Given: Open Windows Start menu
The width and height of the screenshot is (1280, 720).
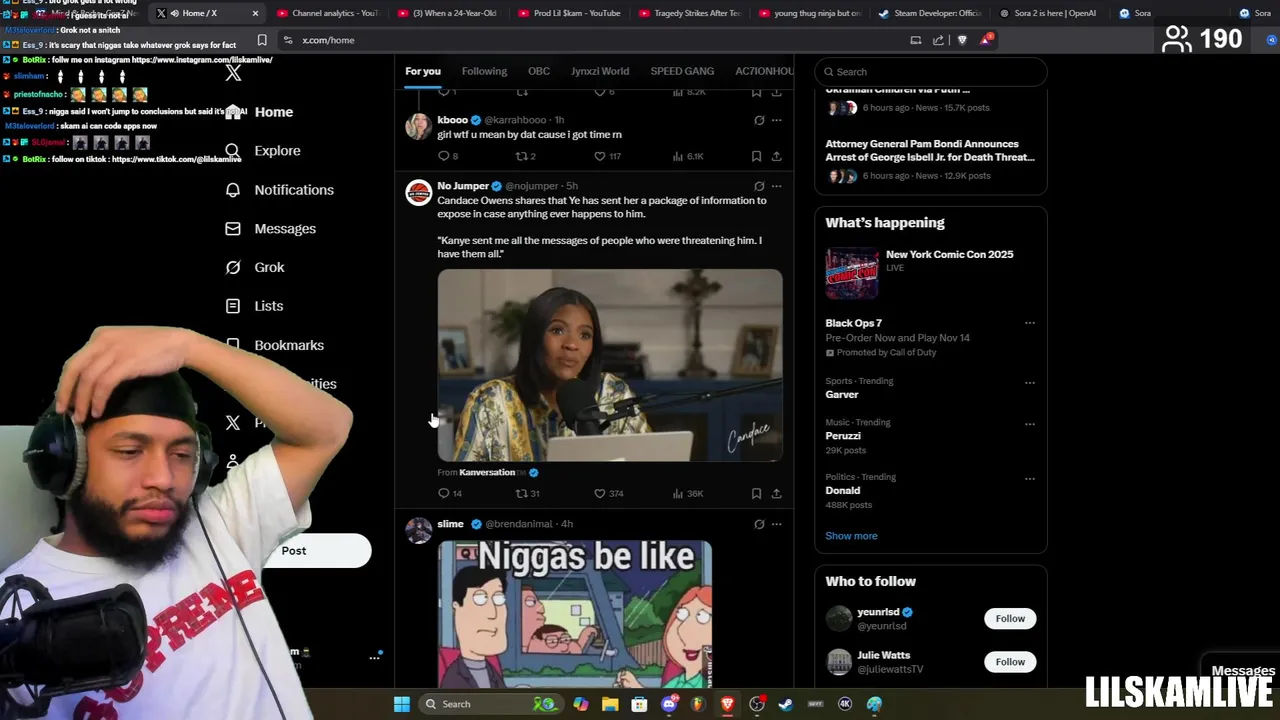Looking at the screenshot, I should [x=401, y=704].
